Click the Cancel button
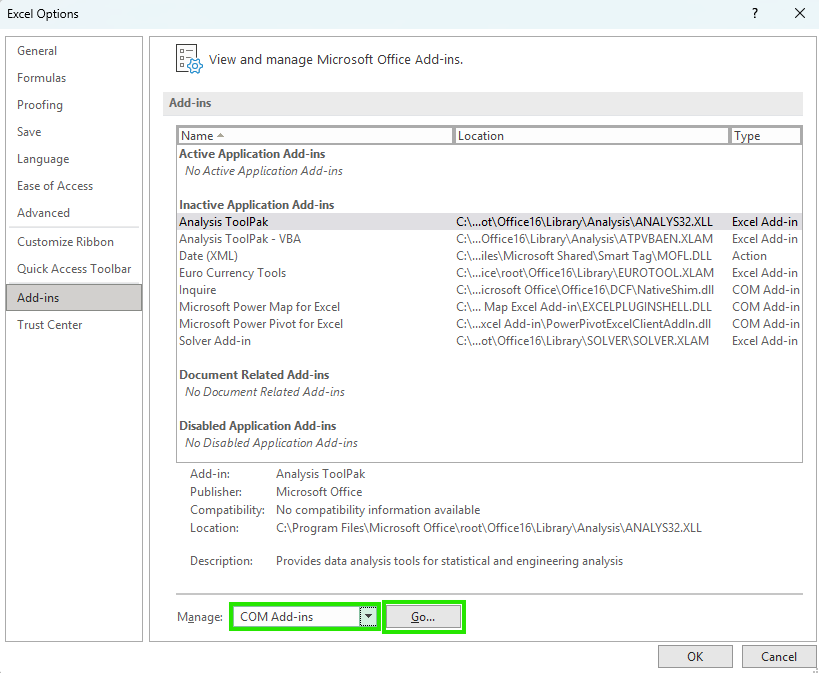This screenshot has width=819, height=673. pyautogui.click(x=779, y=656)
